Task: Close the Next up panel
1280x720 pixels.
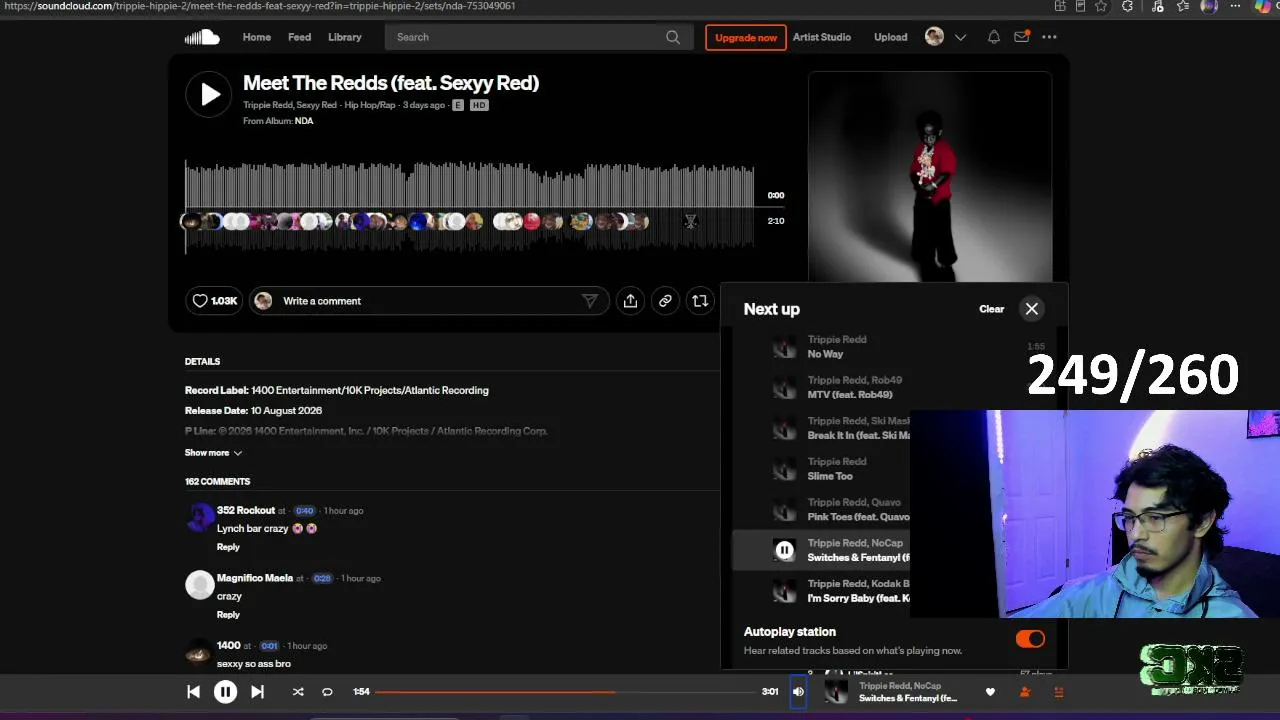Action: 1032,309
